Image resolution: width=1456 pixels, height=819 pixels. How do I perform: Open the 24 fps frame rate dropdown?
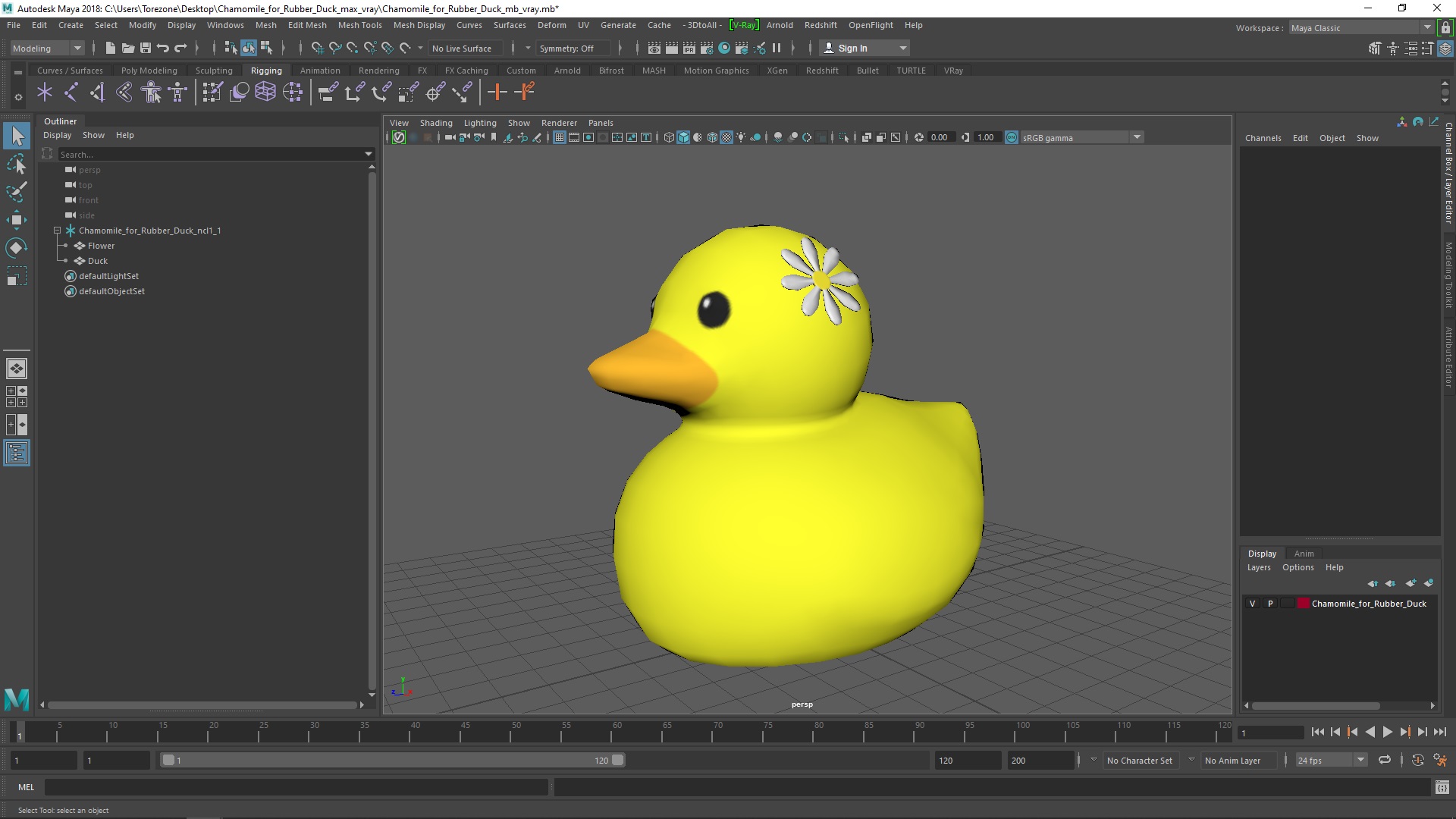1331,760
